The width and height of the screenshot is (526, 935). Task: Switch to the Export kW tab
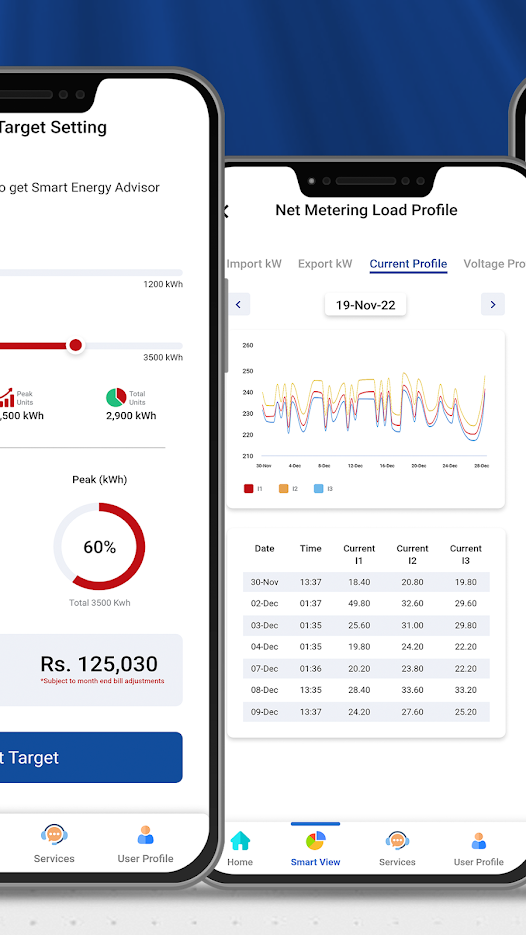tap(325, 264)
